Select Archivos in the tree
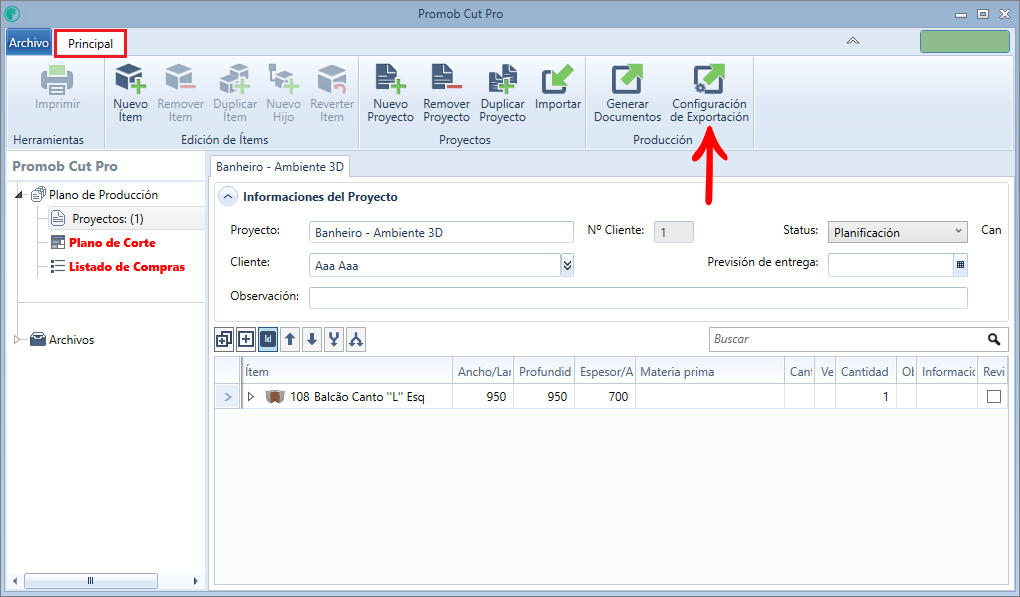The width and height of the screenshot is (1020, 597). tap(72, 339)
